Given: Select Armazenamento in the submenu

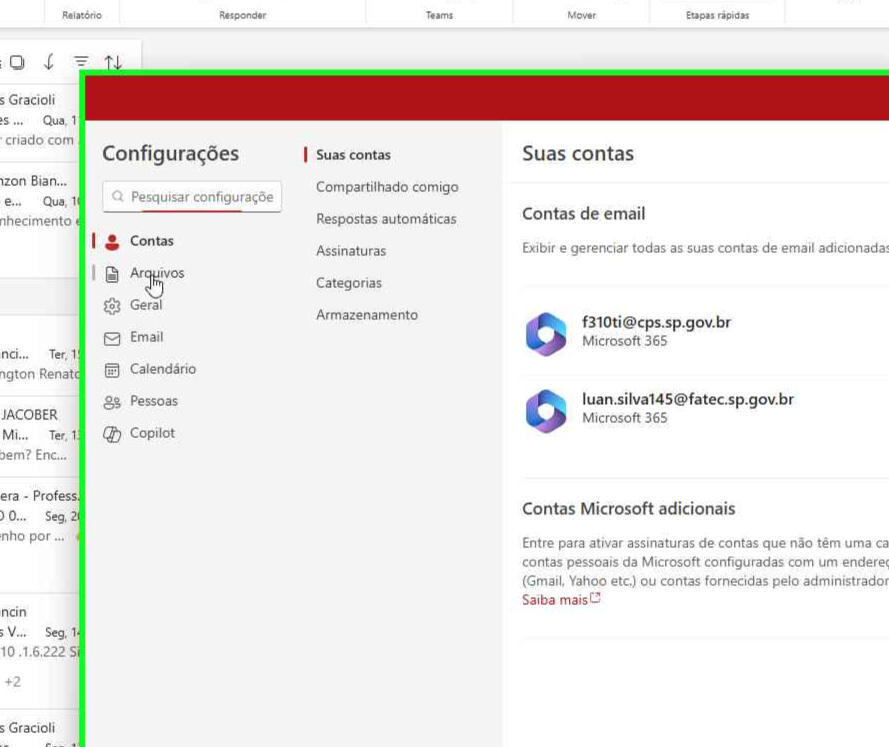Looking at the screenshot, I should (x=366, y=315).
